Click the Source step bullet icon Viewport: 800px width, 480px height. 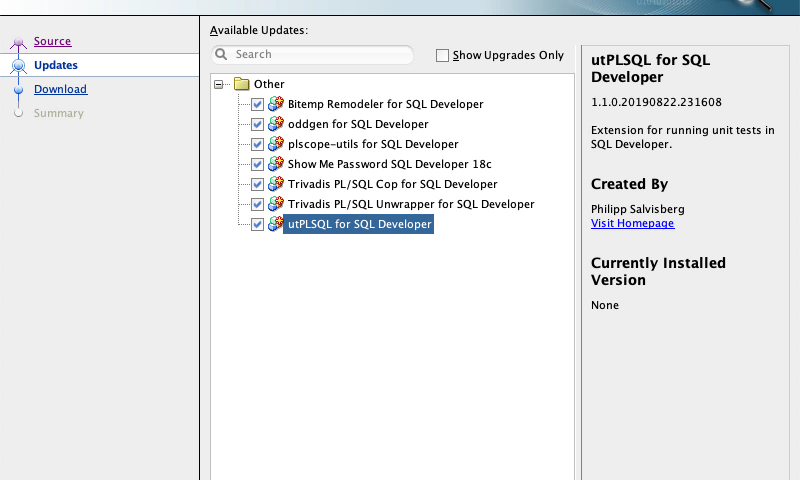pyautogui.click(x=19, y=42)
